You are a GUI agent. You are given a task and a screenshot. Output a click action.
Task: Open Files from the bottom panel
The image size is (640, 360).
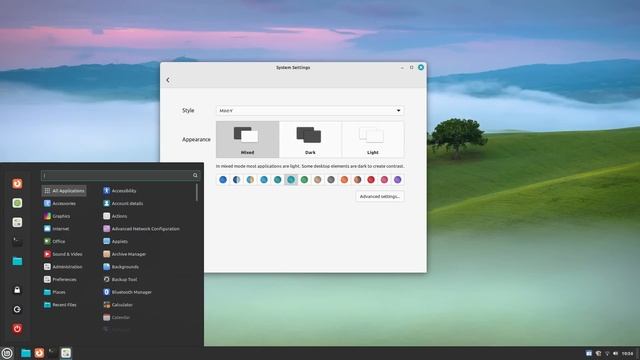point(26,353)
